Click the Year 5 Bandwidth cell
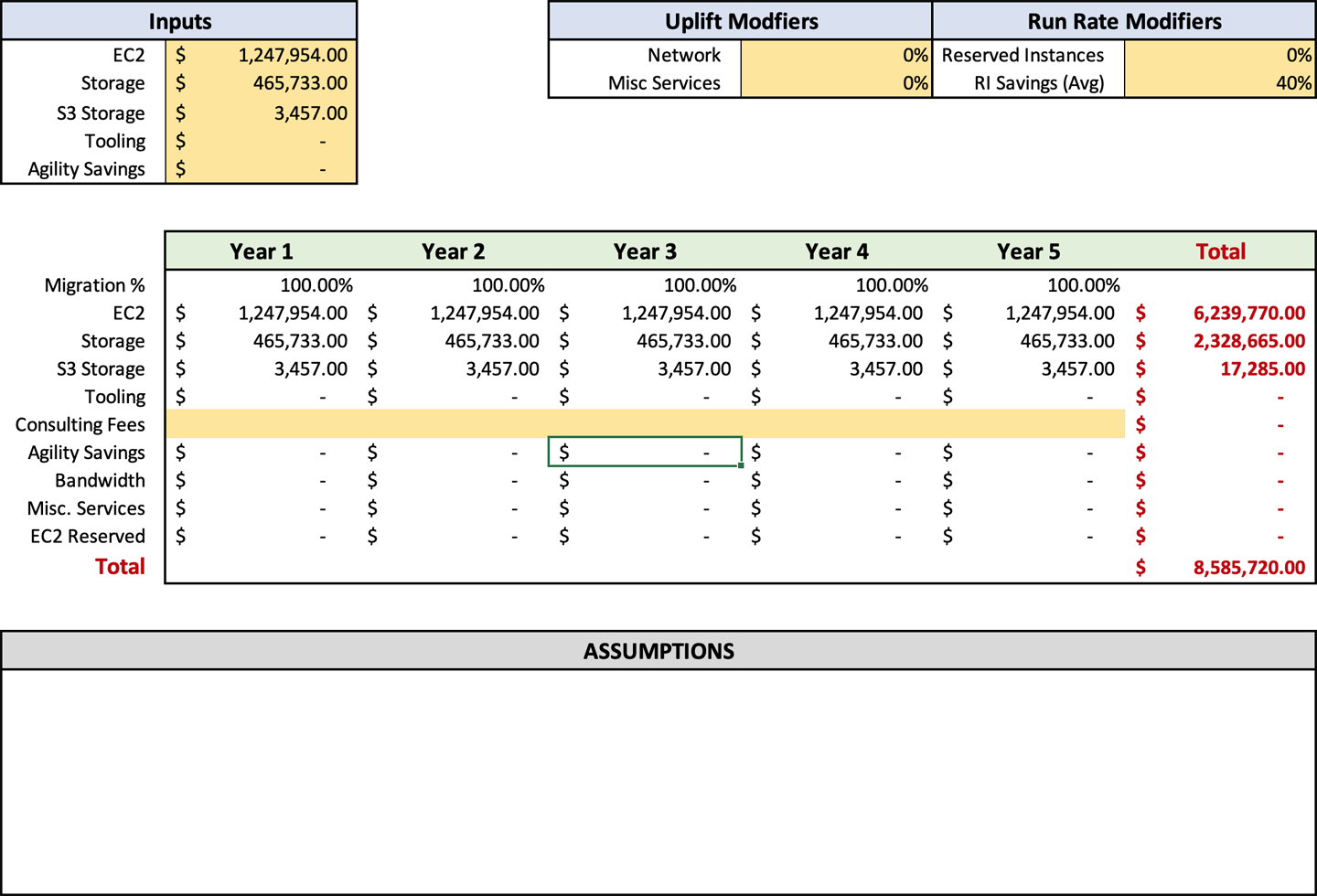The image size is (1317, 896). pos(1029,480)
